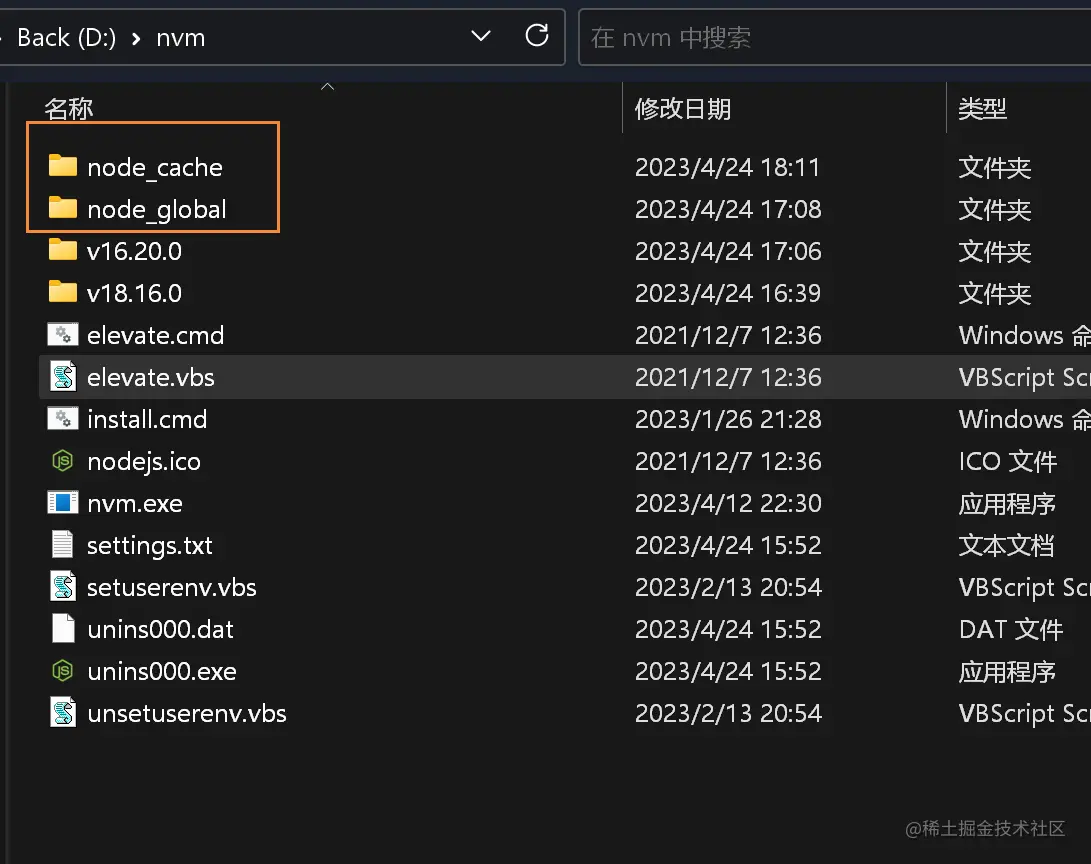Click the date 2023/4/24 17:08
This screenshot has width=1091, height=864.
[728, 209]
